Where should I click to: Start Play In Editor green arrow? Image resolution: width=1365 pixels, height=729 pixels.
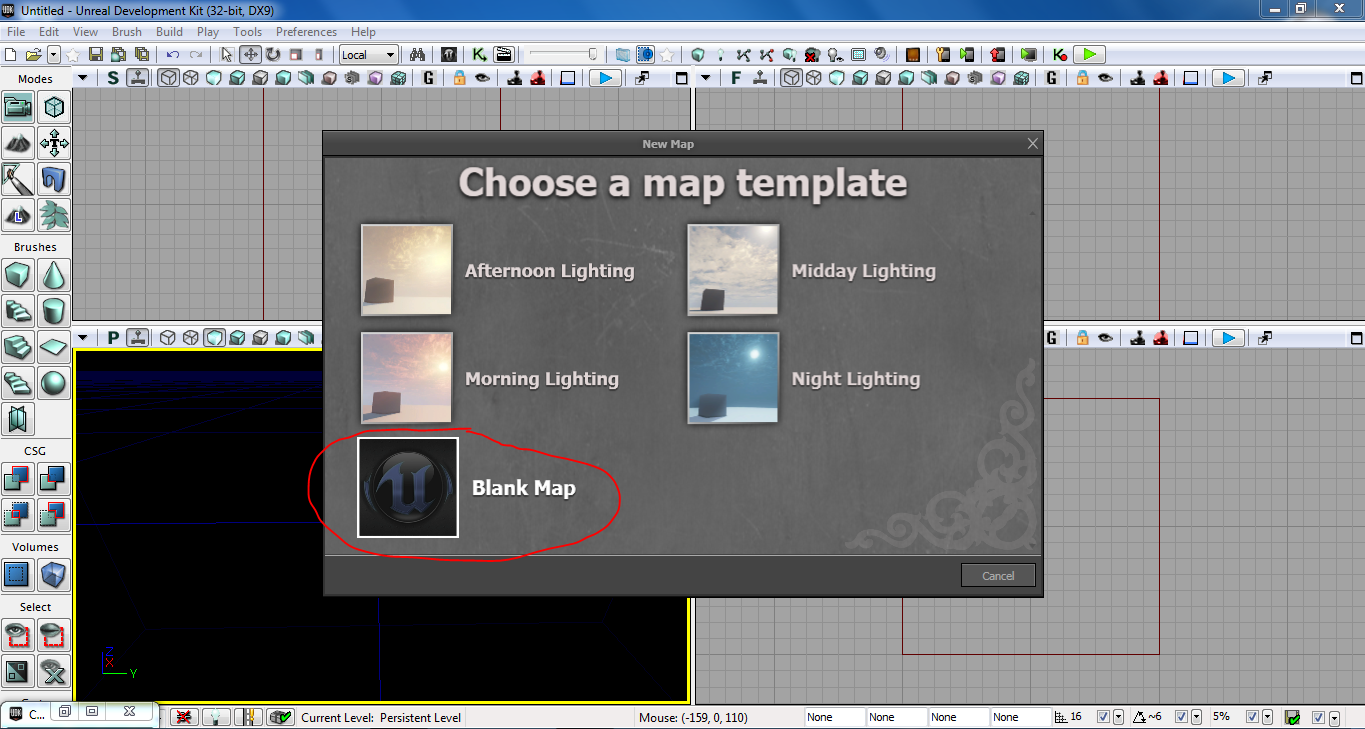tap(1090, 55)
